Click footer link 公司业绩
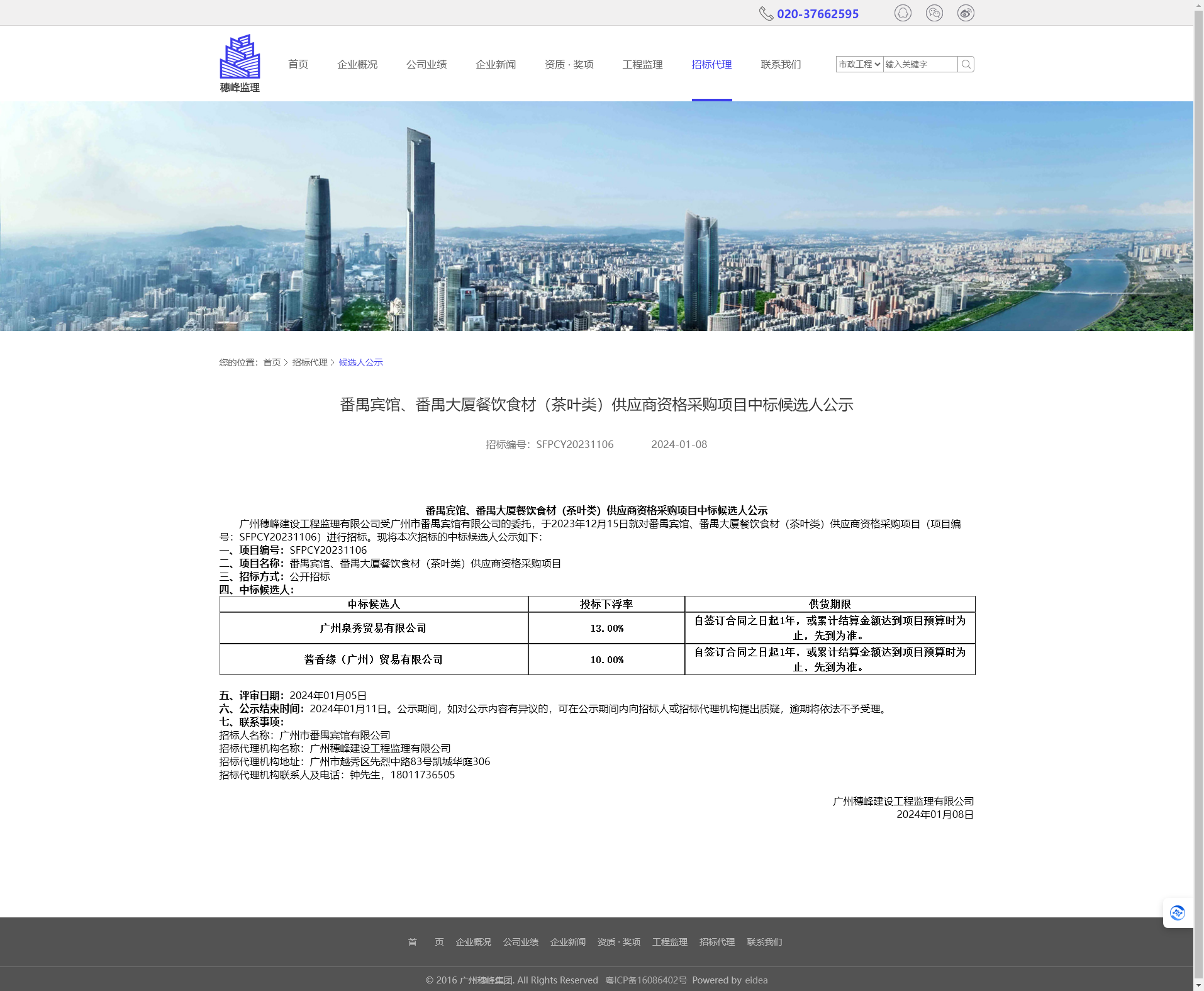1204x991 pixels. click(x=520, y=942)
